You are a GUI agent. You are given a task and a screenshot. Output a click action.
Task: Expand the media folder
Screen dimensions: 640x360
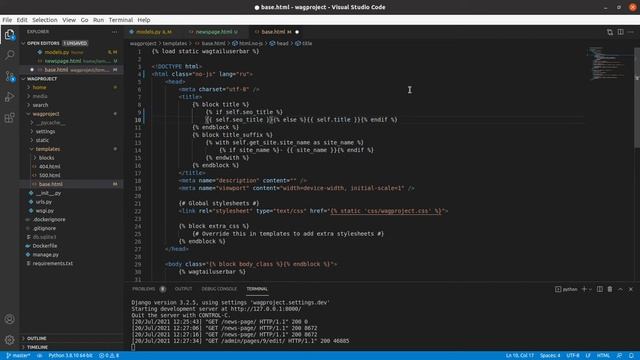coord(72,96)
